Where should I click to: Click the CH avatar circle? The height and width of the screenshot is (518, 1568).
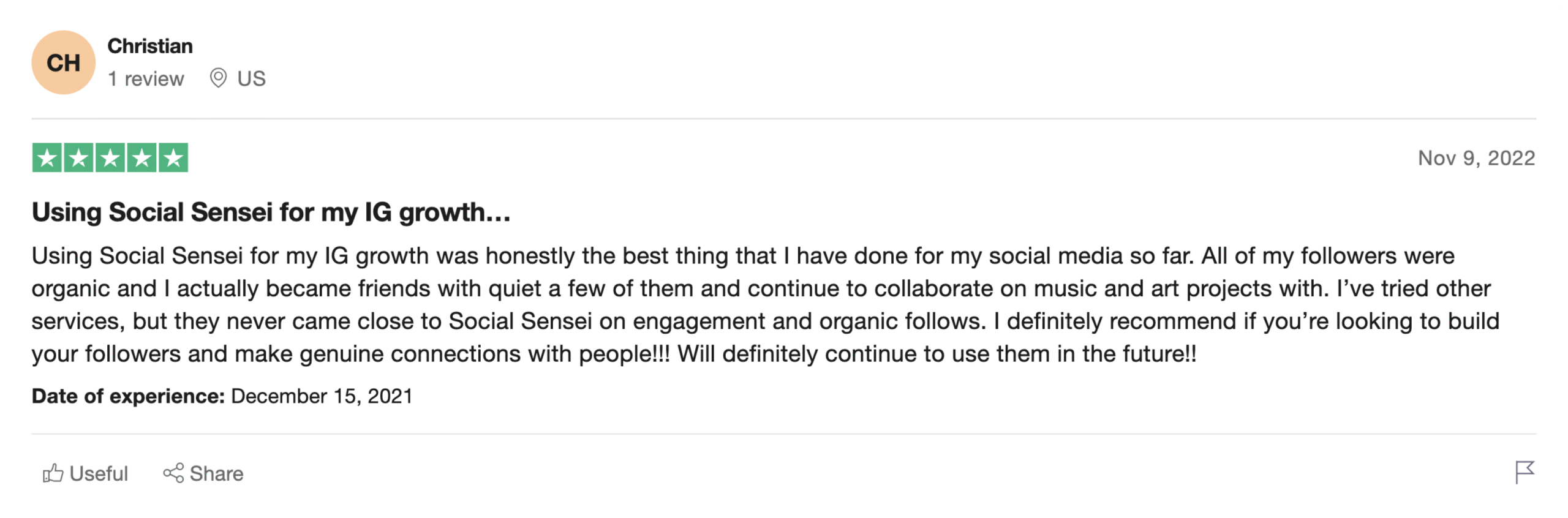point(63,62)
